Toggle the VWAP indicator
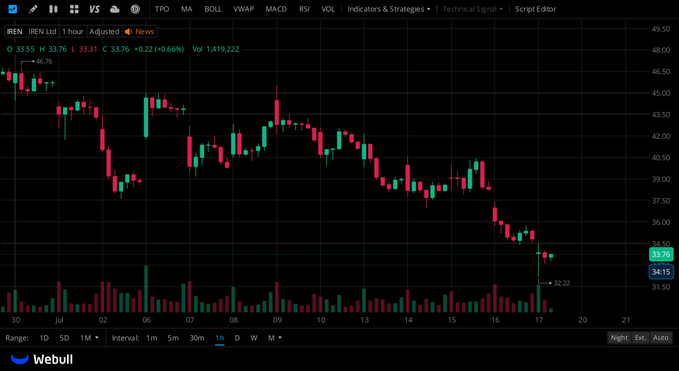 [x=243, y=9]
